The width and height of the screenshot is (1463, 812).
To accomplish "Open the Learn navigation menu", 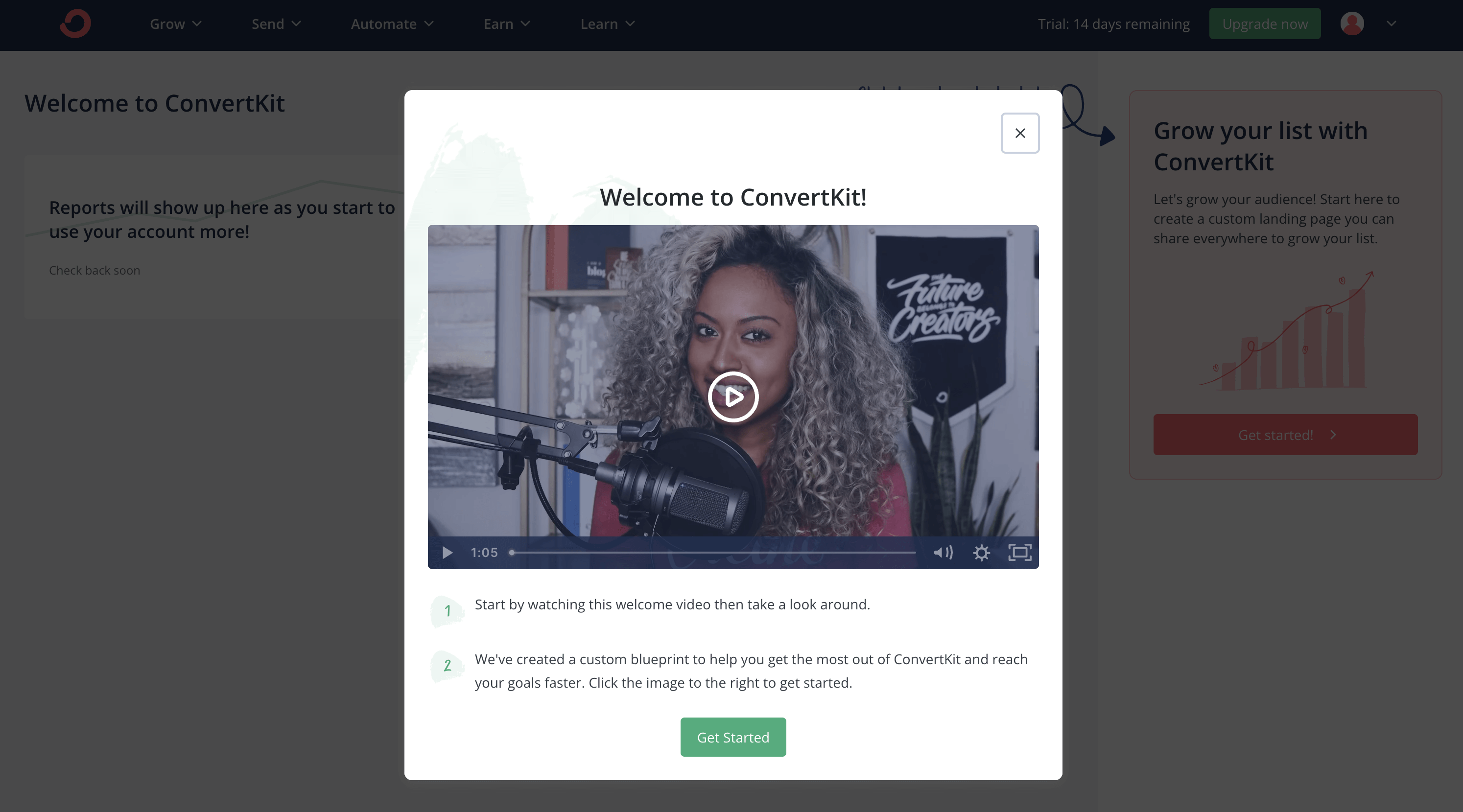I will [607, 23].
